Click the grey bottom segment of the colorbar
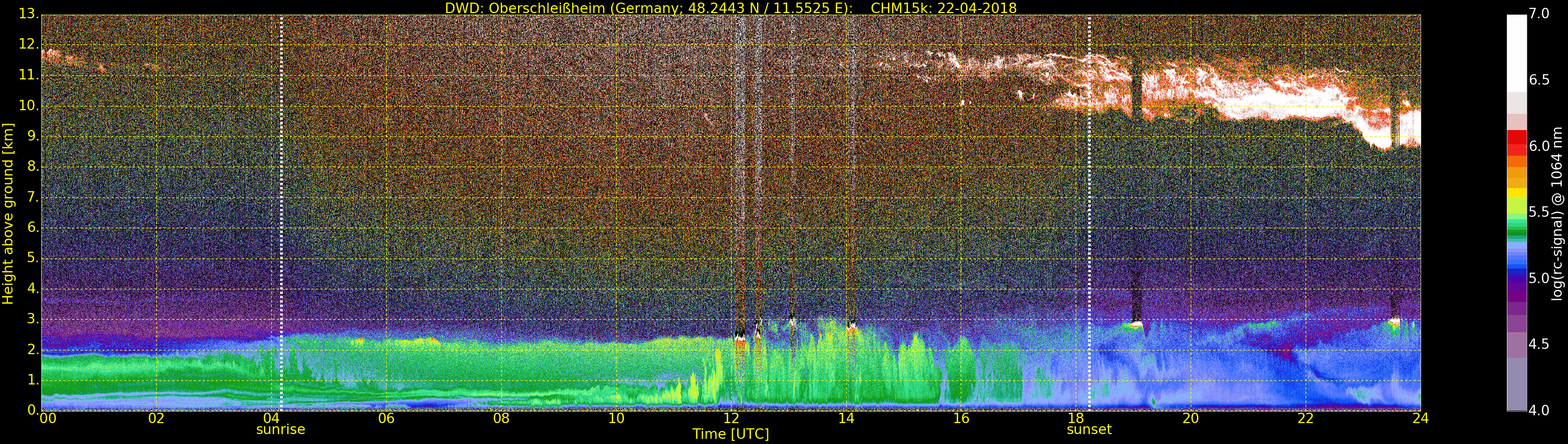 [x=1516, y=384]
